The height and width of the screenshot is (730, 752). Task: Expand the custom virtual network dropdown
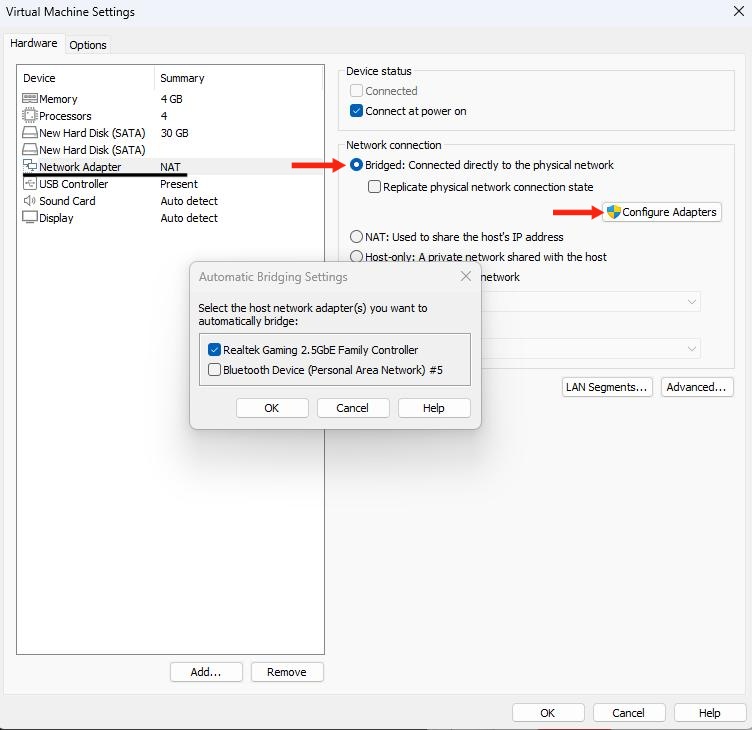(692, 301)
